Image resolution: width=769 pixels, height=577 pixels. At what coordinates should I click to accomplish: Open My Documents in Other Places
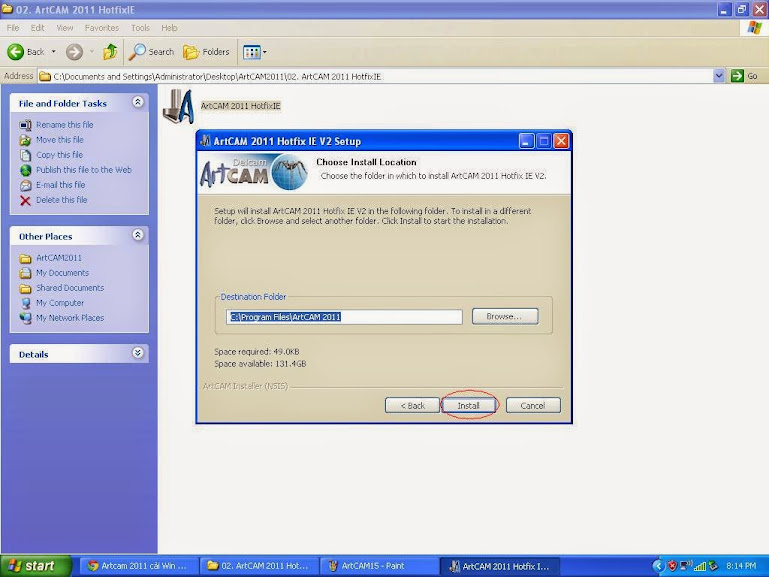tap(62, 273)
